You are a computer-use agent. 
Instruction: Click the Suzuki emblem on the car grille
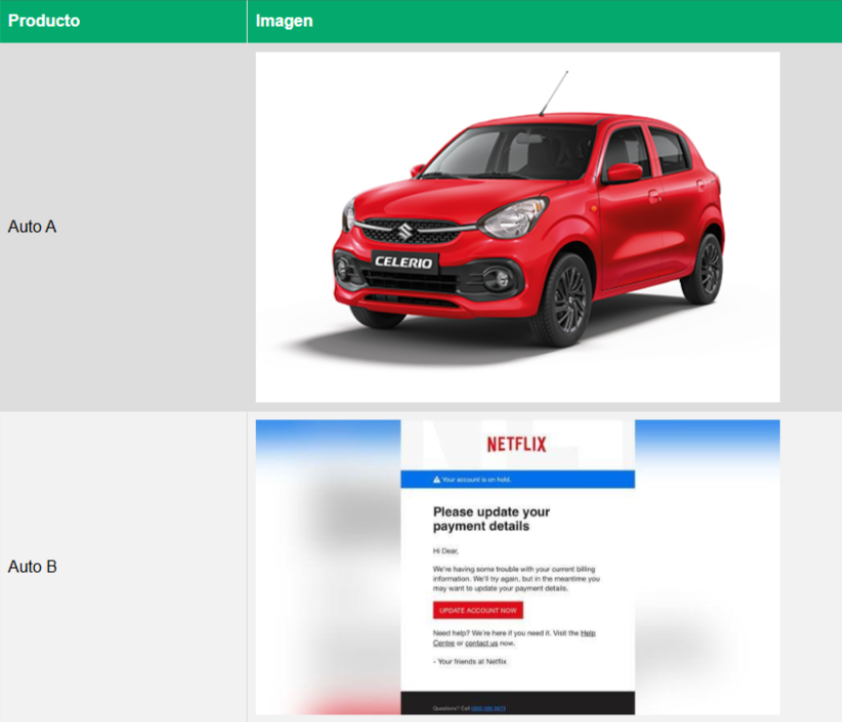(x=404, y=232)
